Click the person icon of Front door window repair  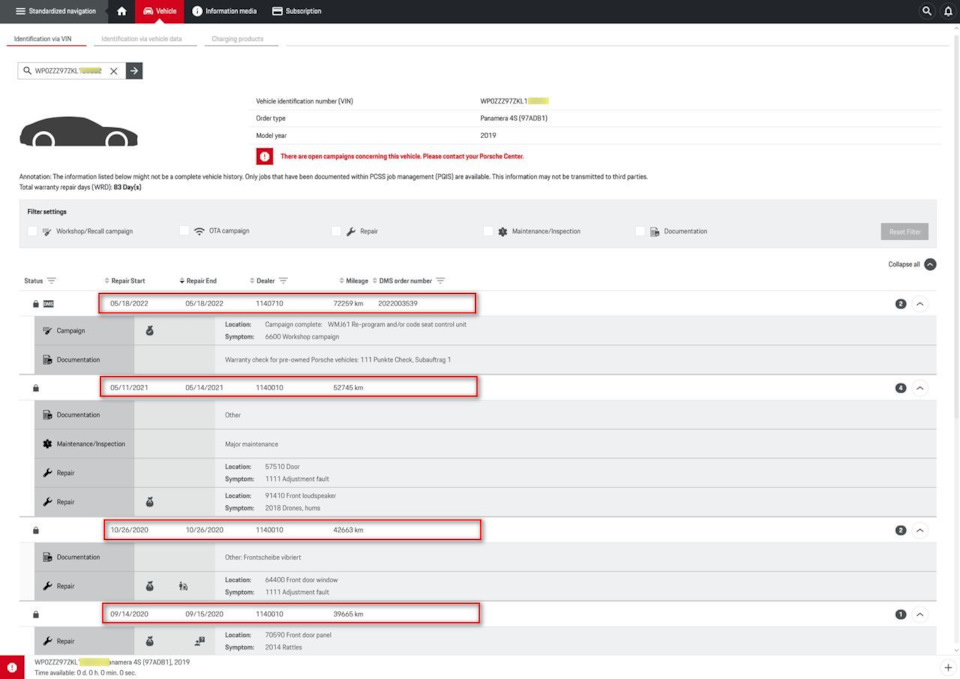pyautogui.click(x=183, y=586)
